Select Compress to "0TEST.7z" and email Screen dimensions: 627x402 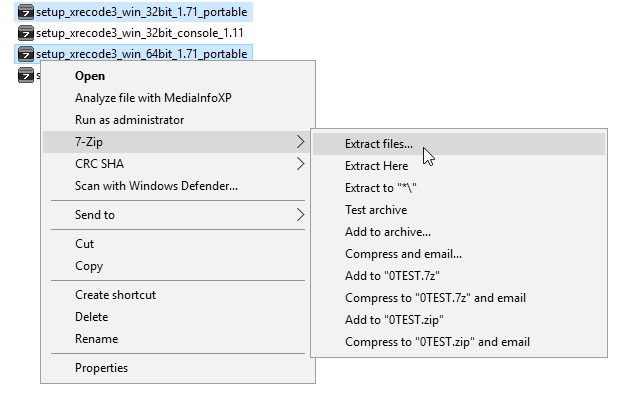459,298
